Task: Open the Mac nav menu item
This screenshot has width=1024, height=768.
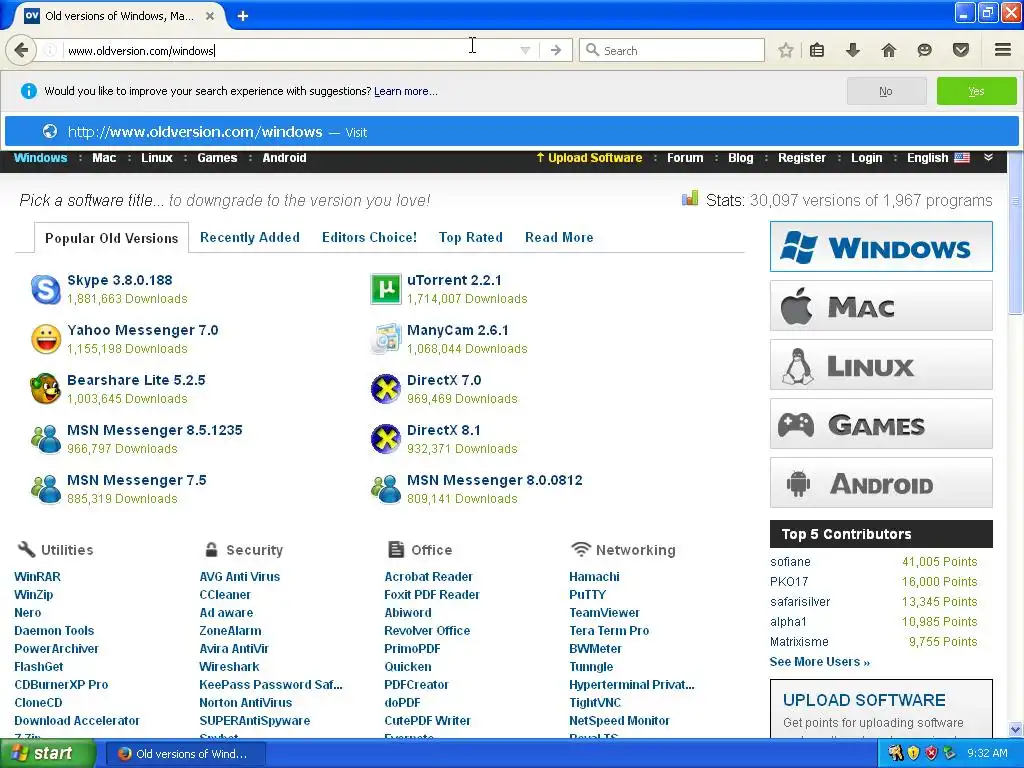Action: pos(104,158)
